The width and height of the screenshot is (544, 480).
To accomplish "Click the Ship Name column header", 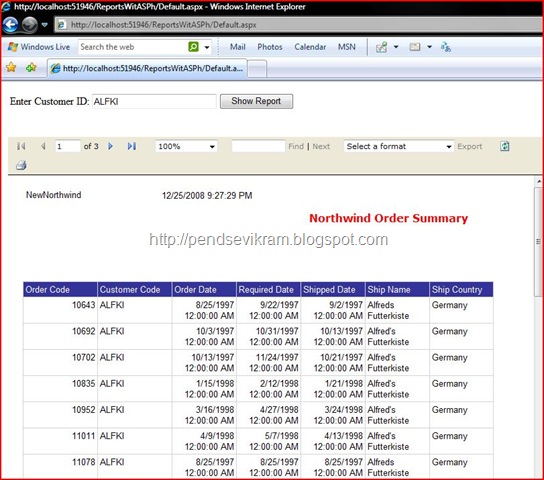I will coord(397,290).
